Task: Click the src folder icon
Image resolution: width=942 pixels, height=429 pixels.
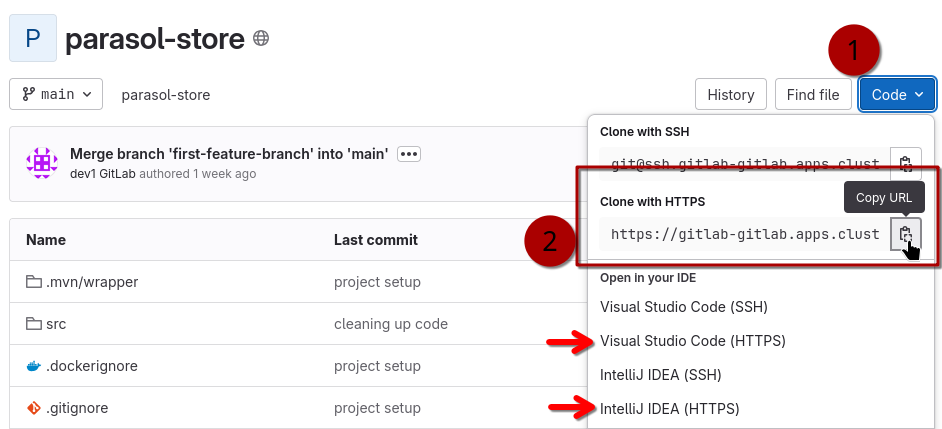Action: (x=34, y=324)
